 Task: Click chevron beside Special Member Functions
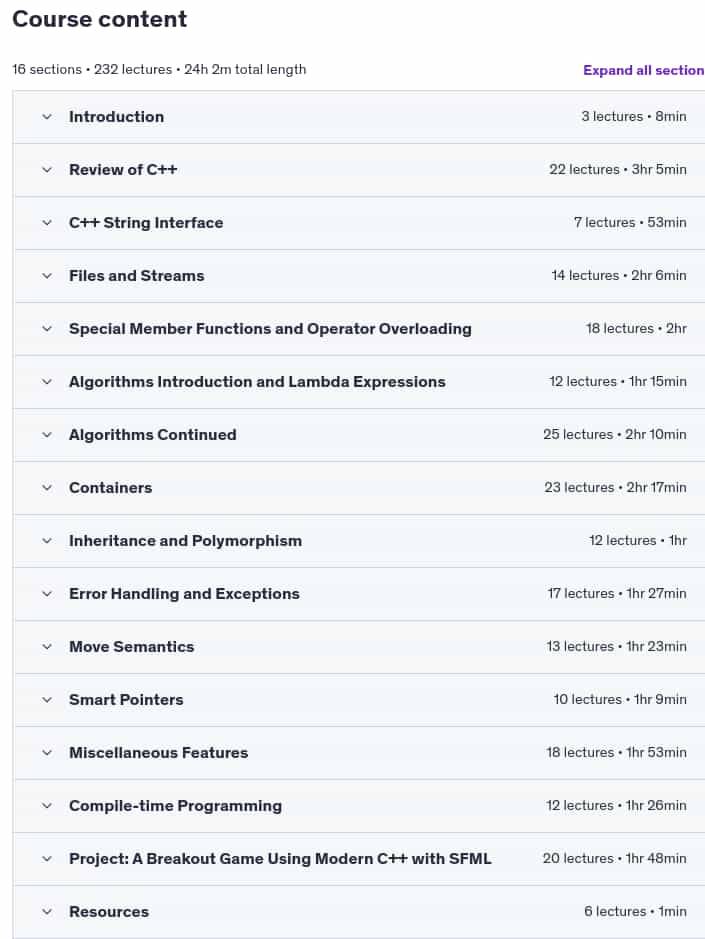47,329
